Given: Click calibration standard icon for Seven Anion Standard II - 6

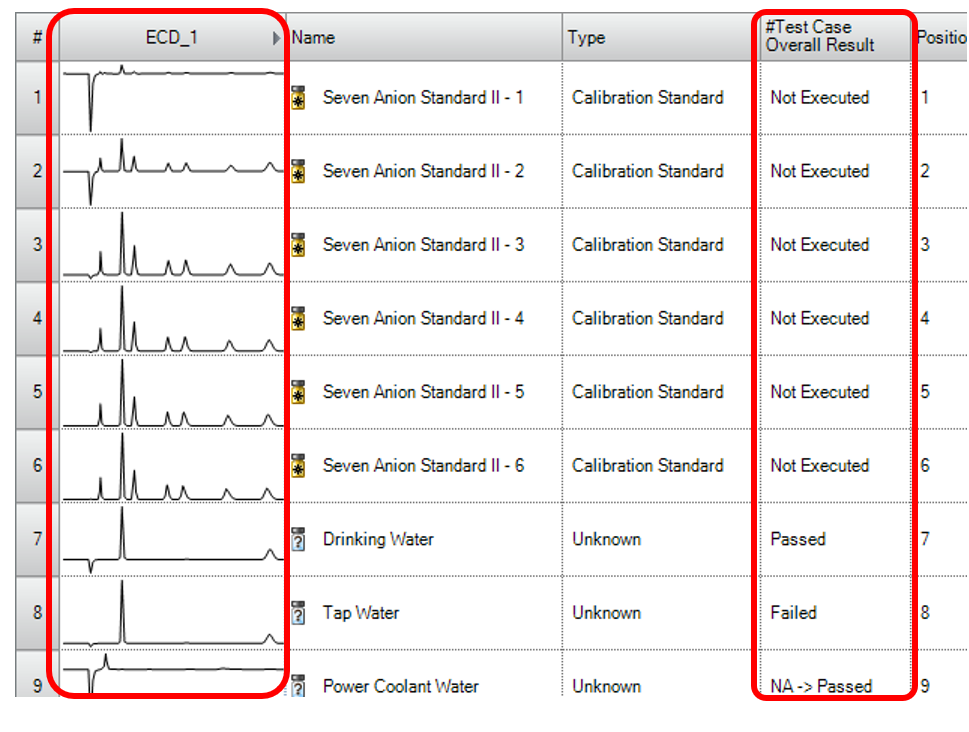Looking at the screenshot, I should (297, 466).
